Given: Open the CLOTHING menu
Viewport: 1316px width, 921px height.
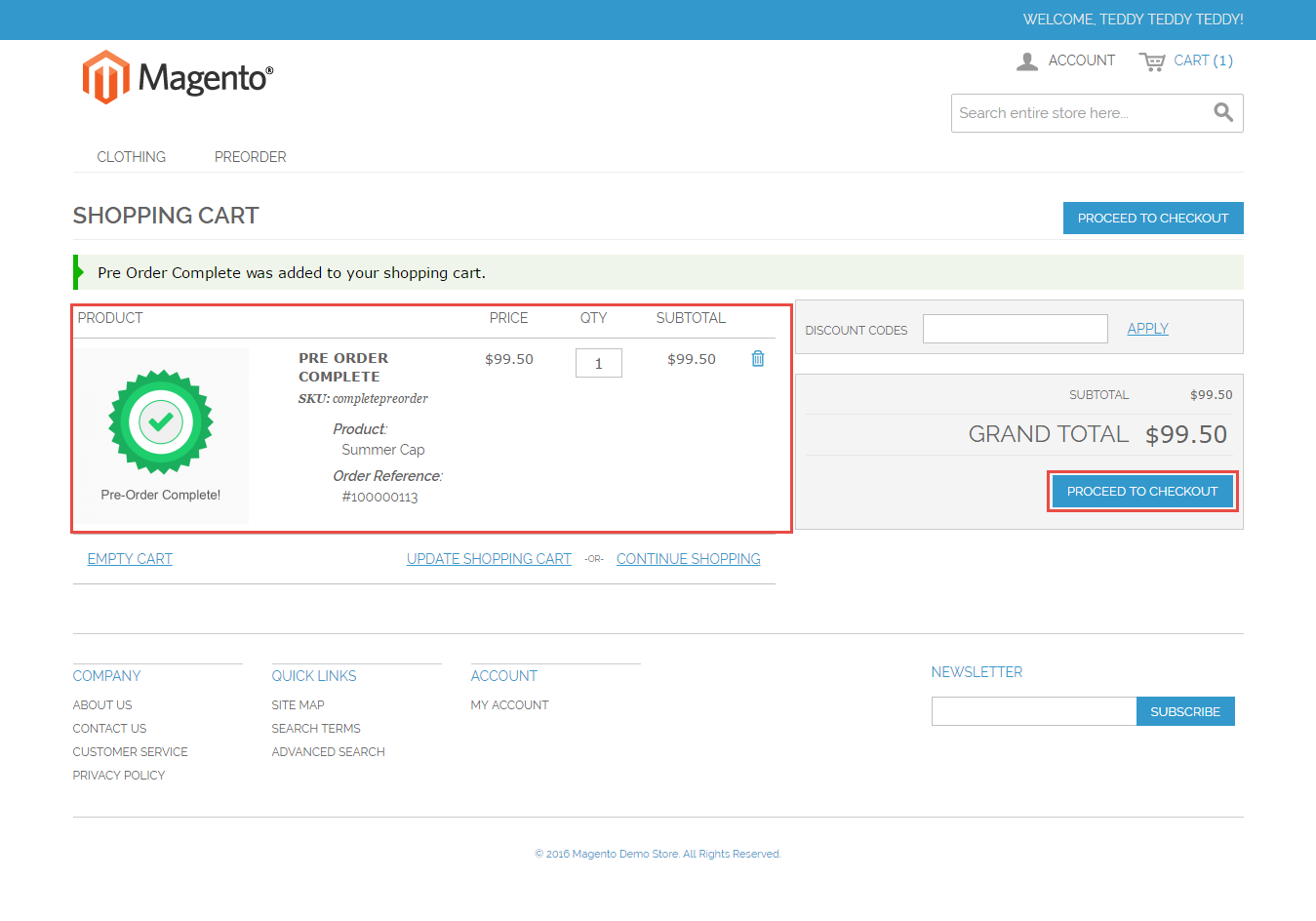Looking at the screenshot, I should pyautogui.click(x=131, y=156).
